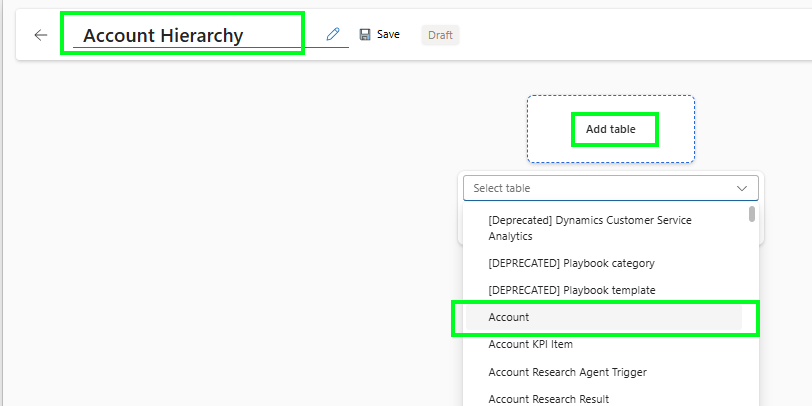The height and width of the screenshot is (406, 812).
Task: Click the Add table button
Action: pyautogui.click(x=611, y=129)
